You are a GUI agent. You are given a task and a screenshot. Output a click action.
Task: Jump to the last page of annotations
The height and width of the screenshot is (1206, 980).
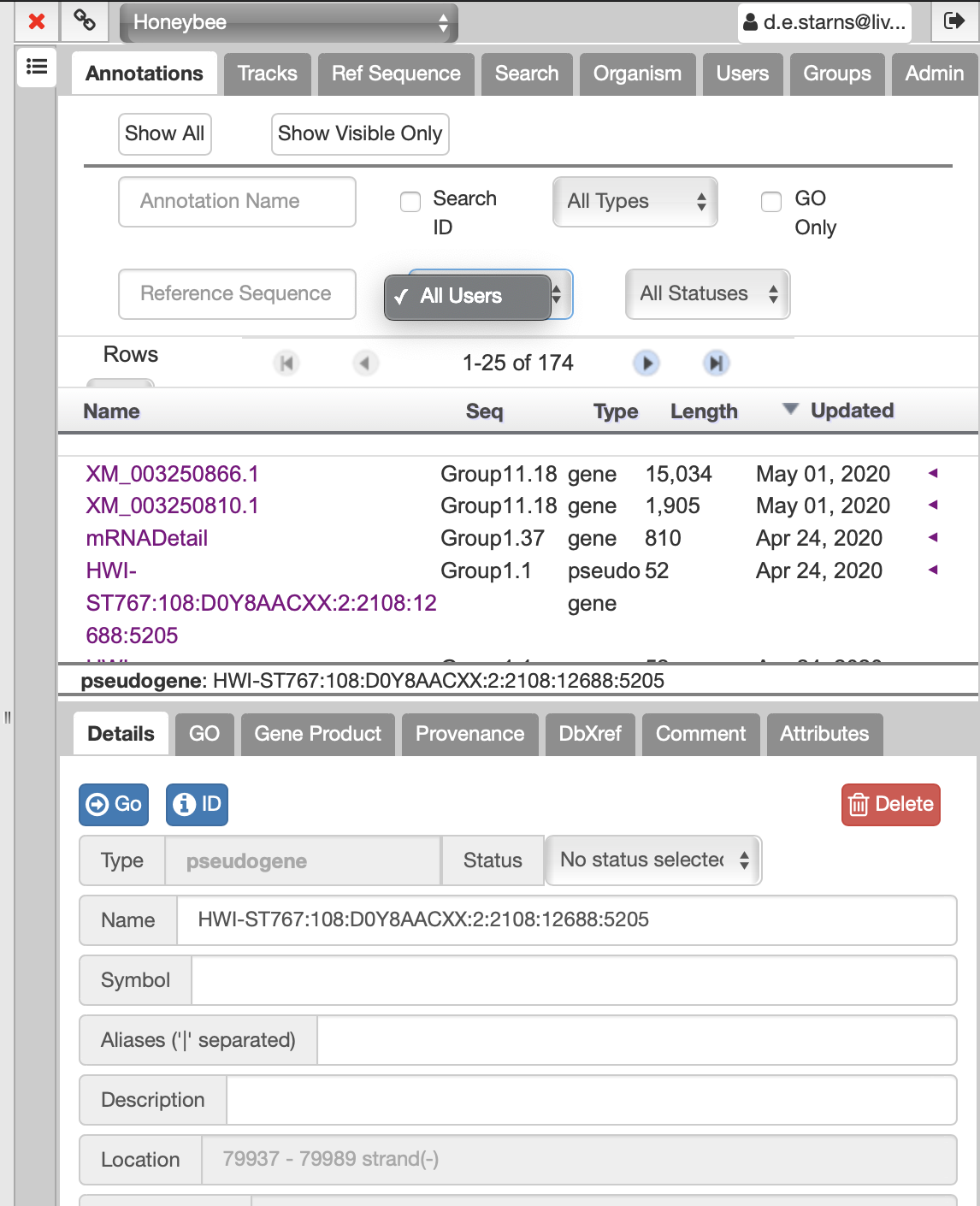click(717, 363)
